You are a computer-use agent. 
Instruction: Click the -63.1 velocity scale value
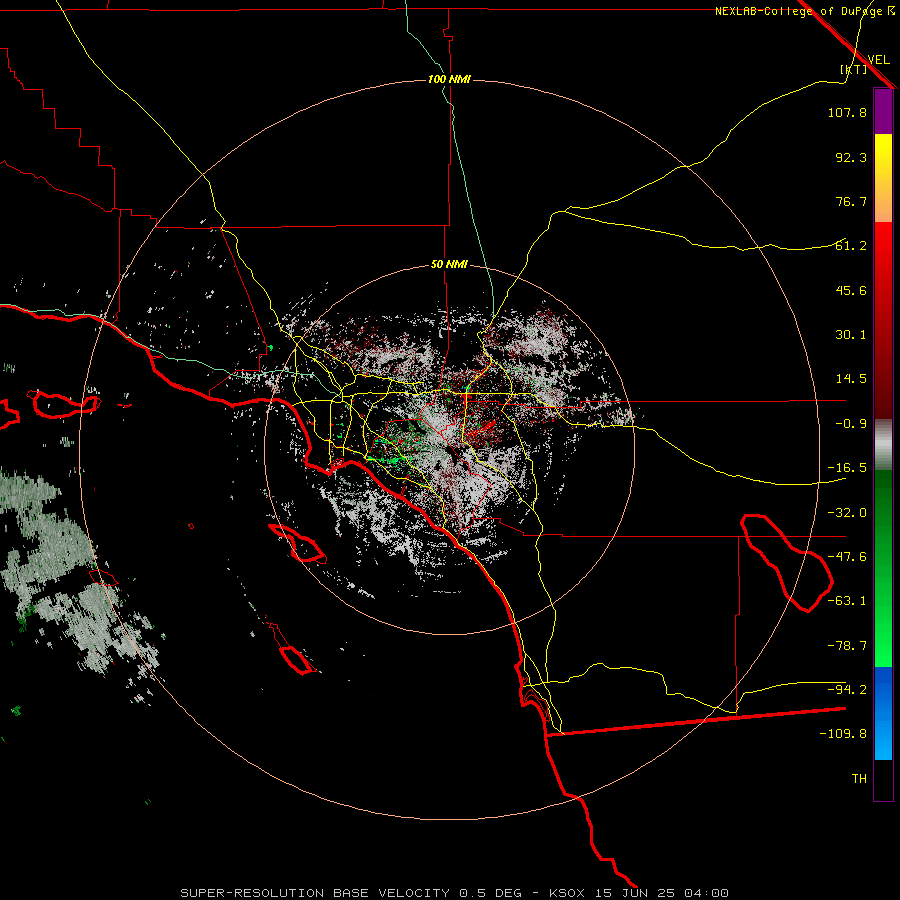pyautogui.click(x=847, y=601)
